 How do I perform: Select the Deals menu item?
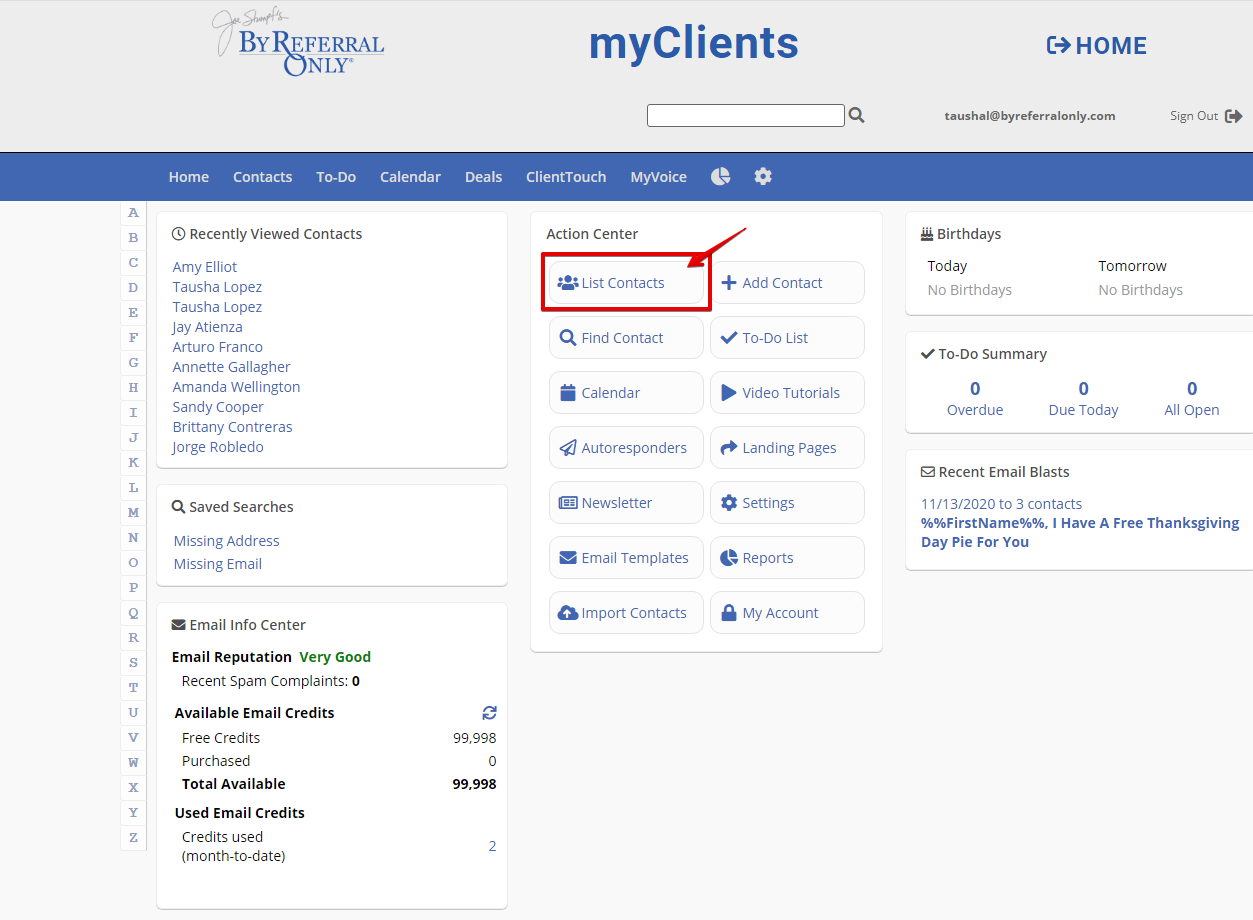point(484,177)
